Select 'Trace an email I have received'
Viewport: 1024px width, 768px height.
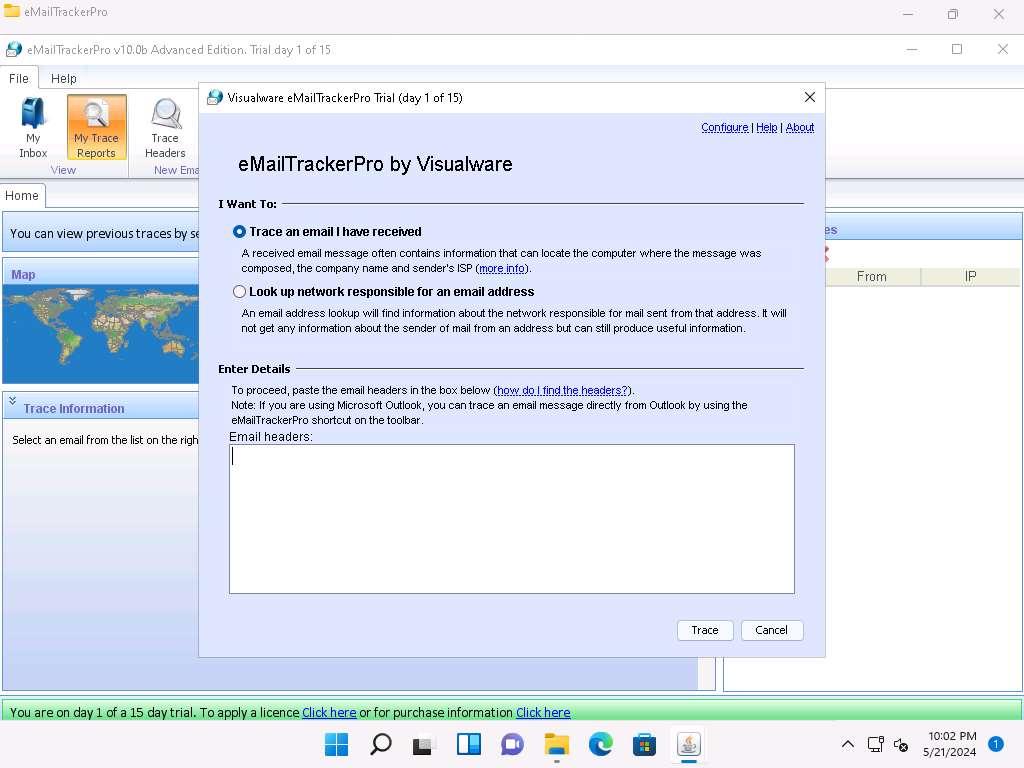pyautogui.click(x=240, y=232)
